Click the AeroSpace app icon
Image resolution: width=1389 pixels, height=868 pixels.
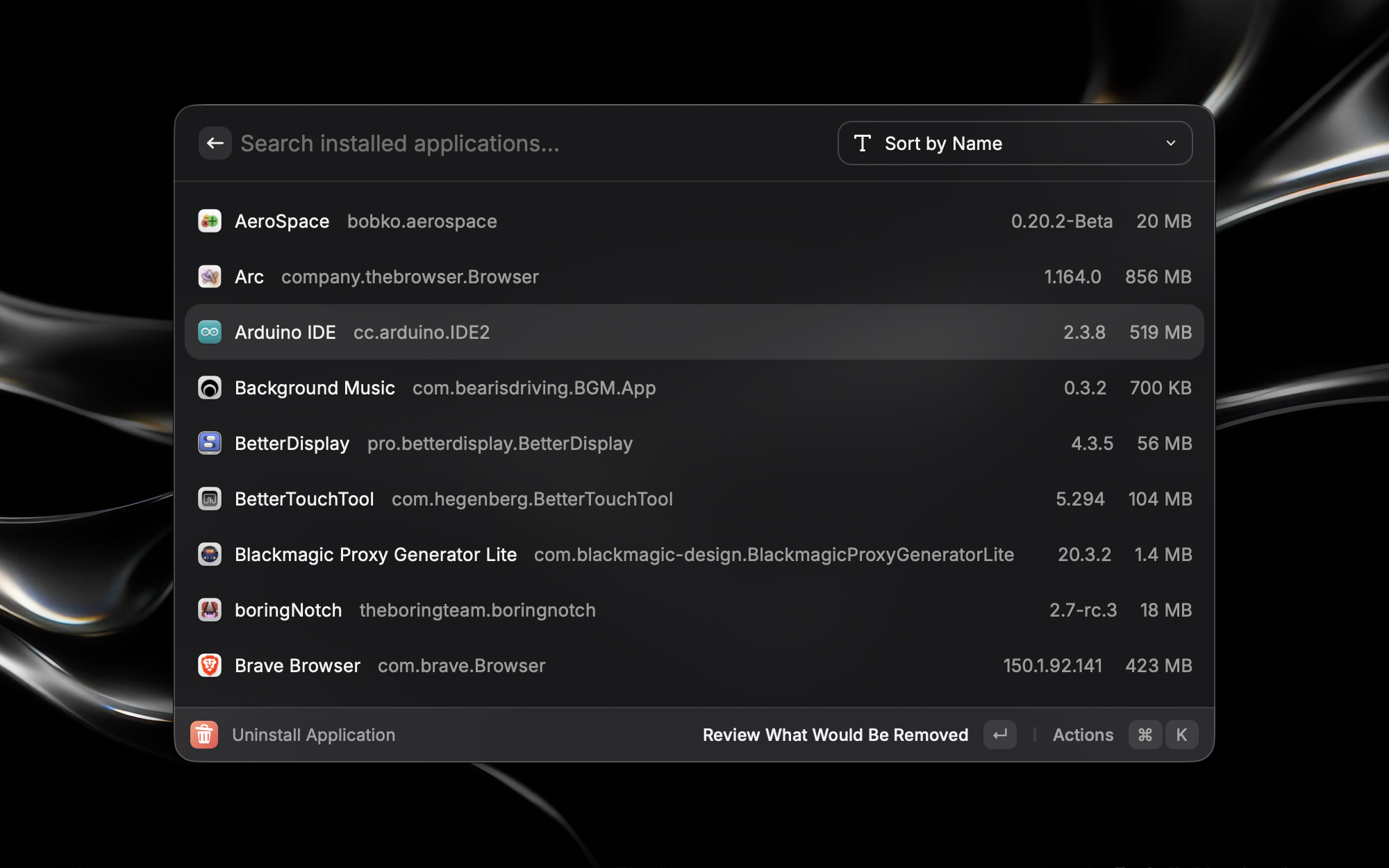pos(210,221)
